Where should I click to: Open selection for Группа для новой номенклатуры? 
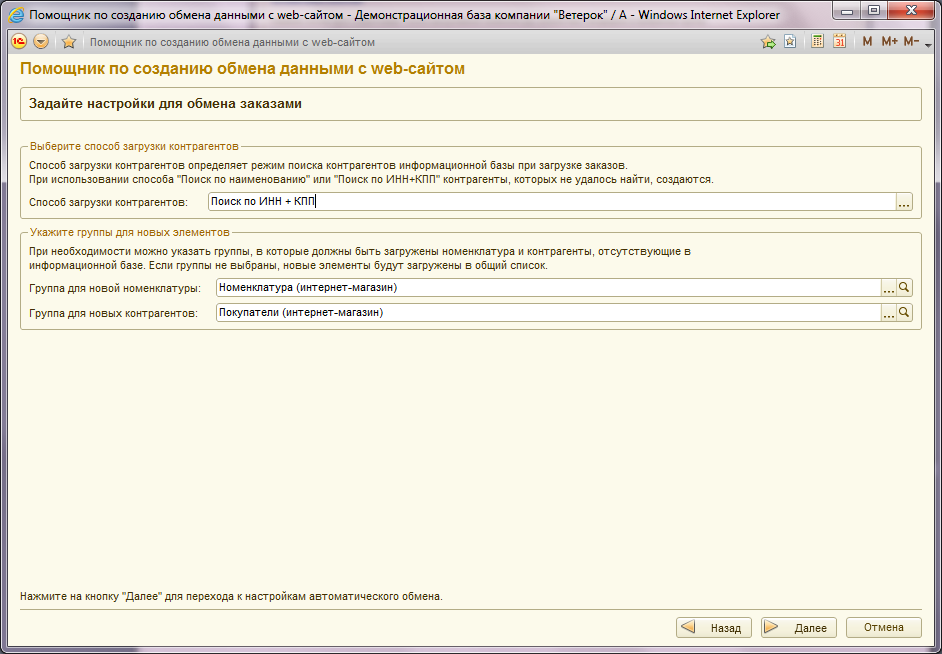[889, 288]
